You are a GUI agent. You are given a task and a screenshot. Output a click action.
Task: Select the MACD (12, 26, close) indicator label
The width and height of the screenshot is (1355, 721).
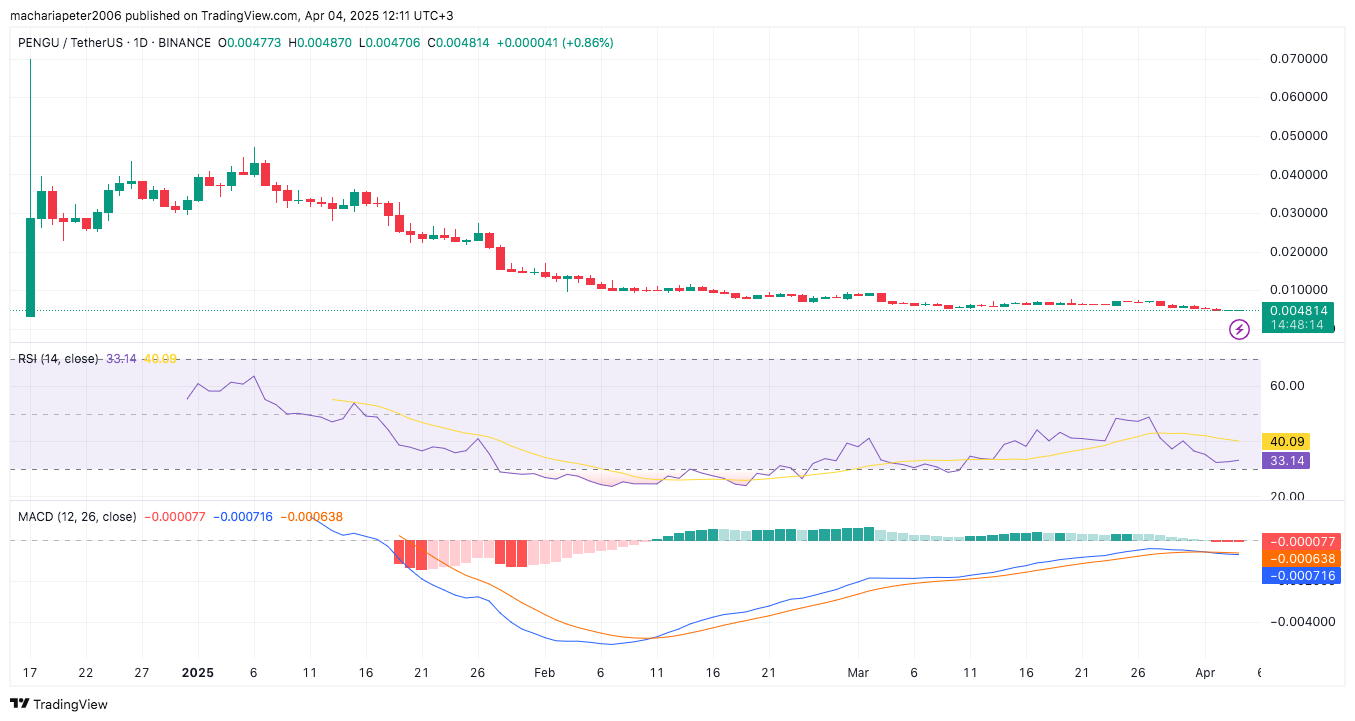[x=77, y=517]
